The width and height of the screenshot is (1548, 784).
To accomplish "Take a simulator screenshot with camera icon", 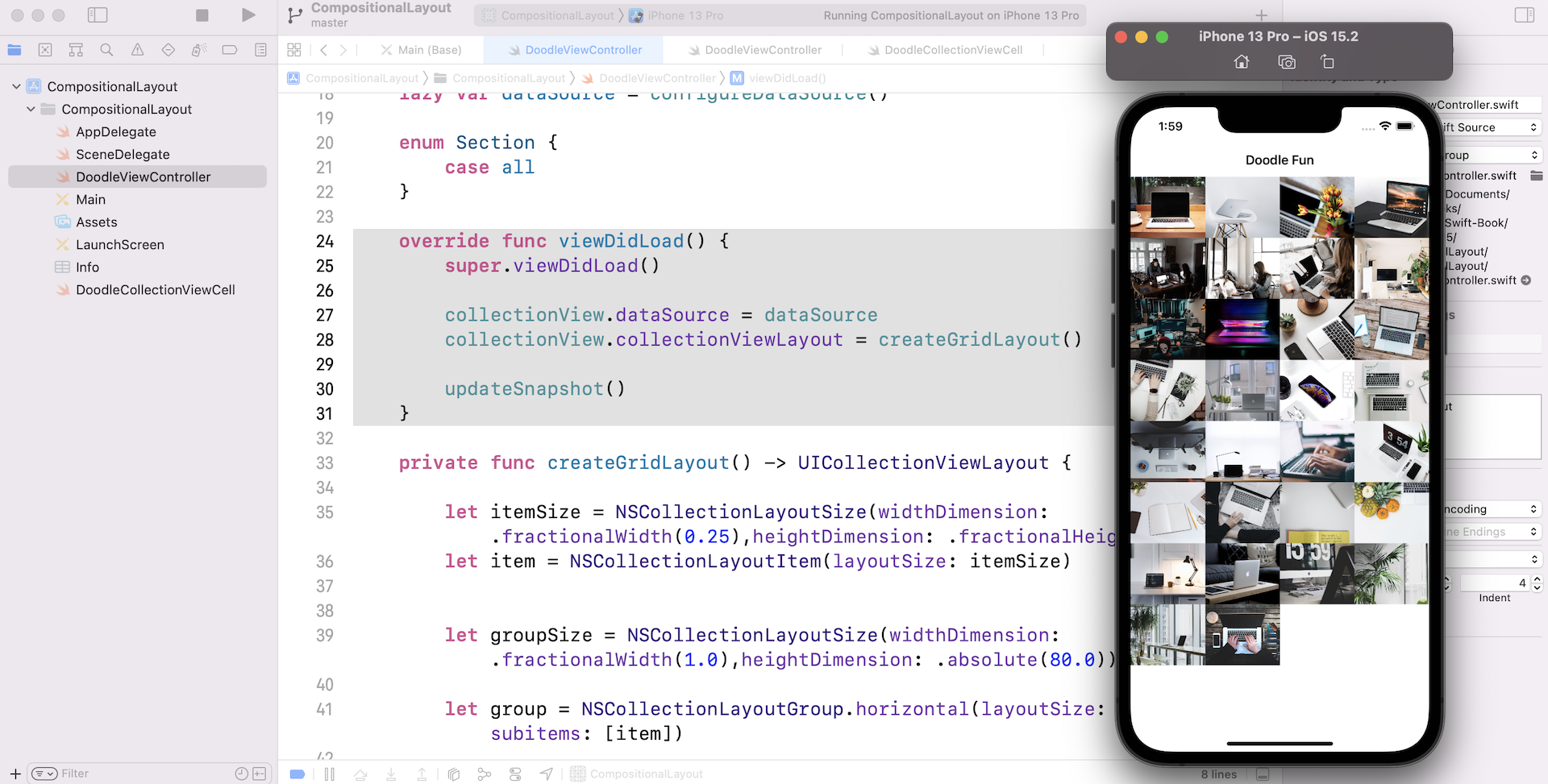I will coord(1287,62).
